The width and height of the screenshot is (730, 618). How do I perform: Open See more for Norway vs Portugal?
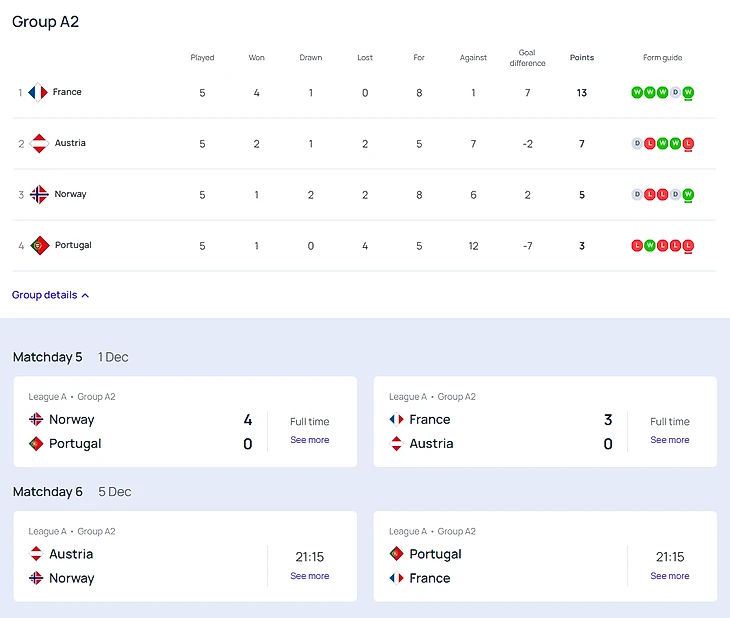coord(309,440)
